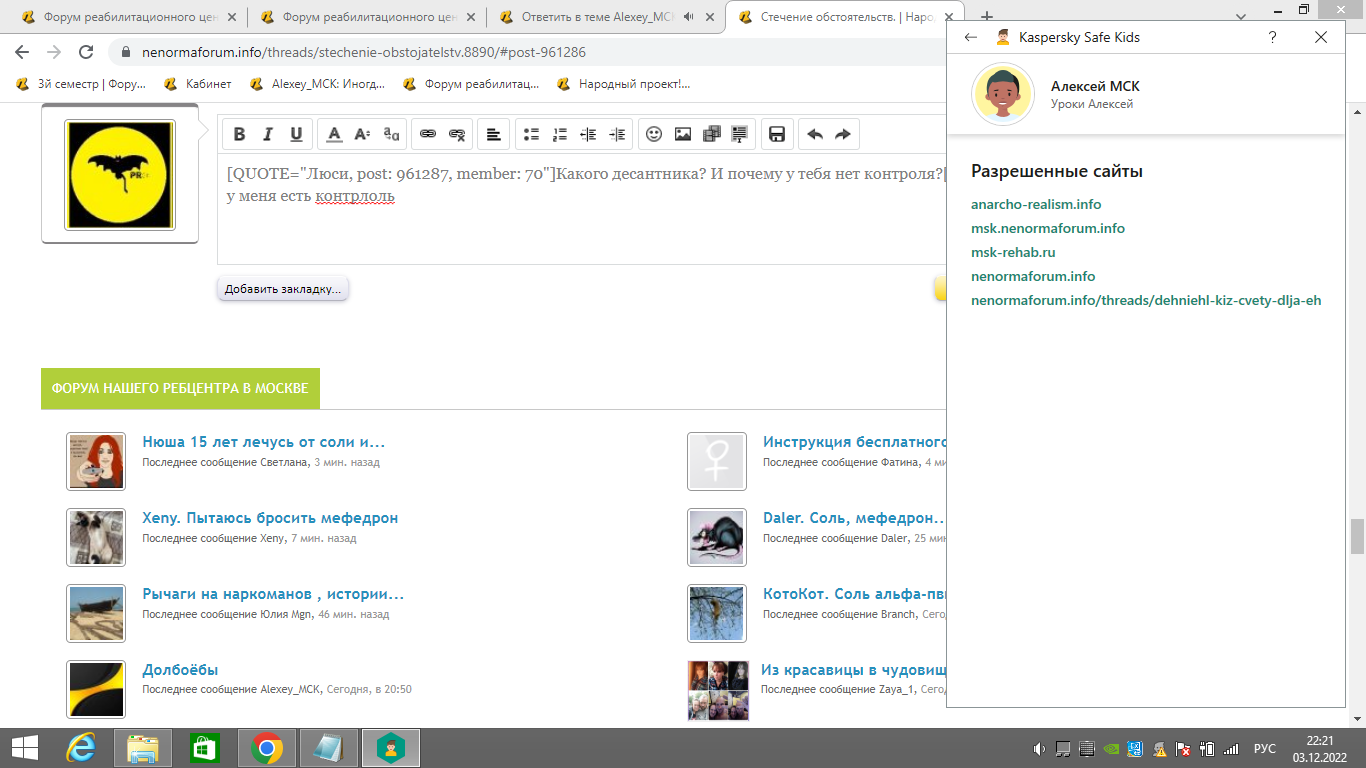The height and width of the screenshot is (768, 1366).
Task: Click the insert image icon
Action: tap(683, 134)
